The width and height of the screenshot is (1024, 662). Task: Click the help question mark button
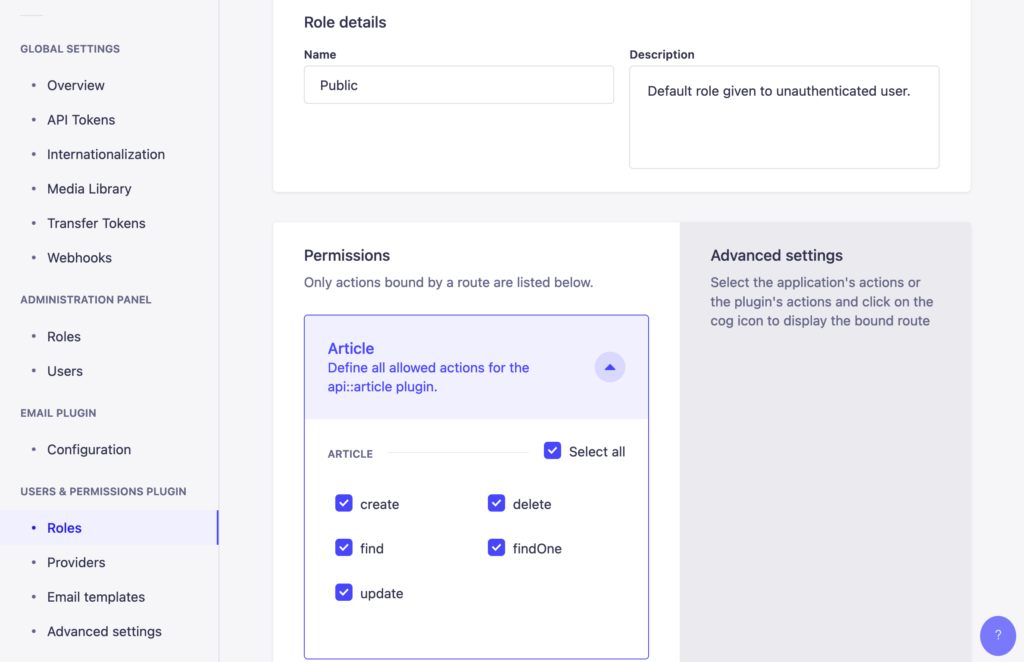[997, 635]
